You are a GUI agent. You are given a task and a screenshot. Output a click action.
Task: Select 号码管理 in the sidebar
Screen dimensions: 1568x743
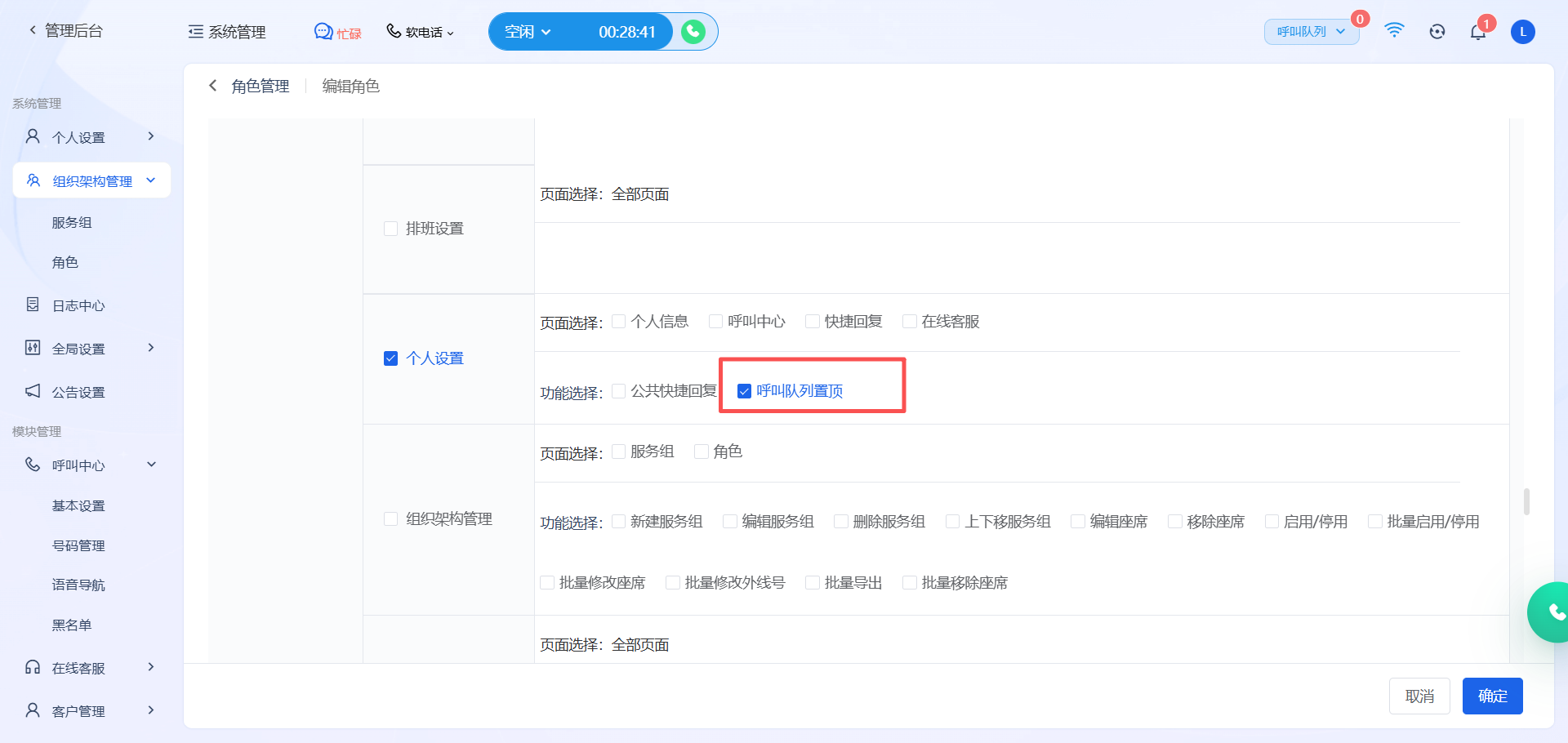78,545
